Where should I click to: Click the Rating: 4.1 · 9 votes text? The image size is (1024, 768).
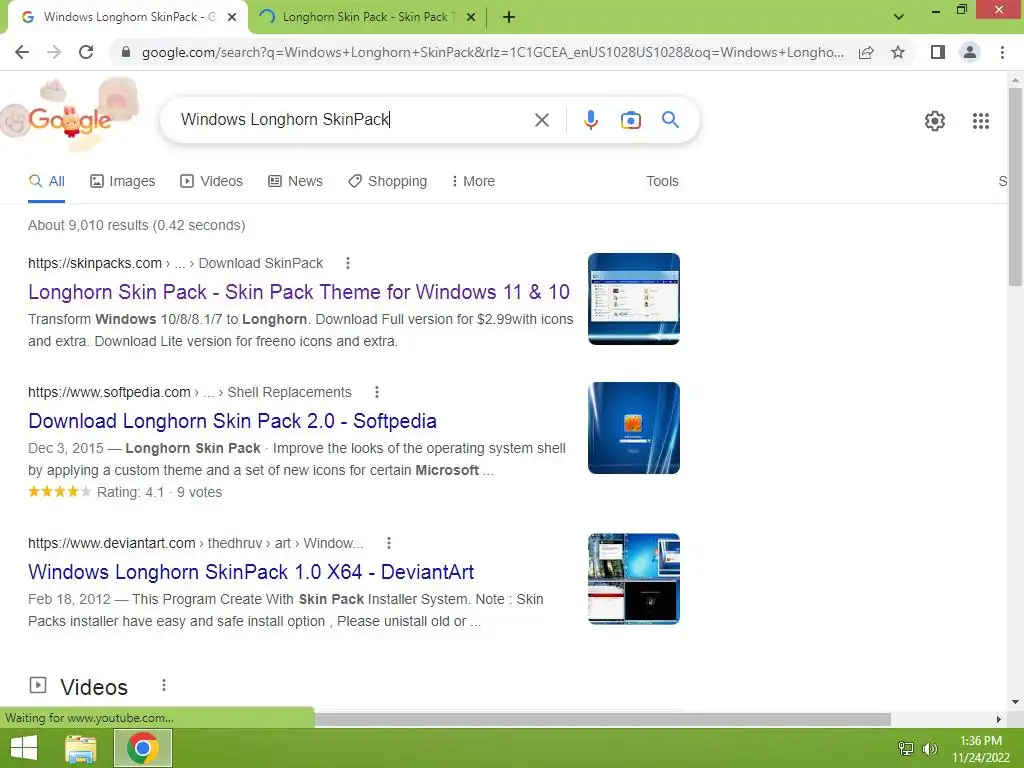point(159,492)
